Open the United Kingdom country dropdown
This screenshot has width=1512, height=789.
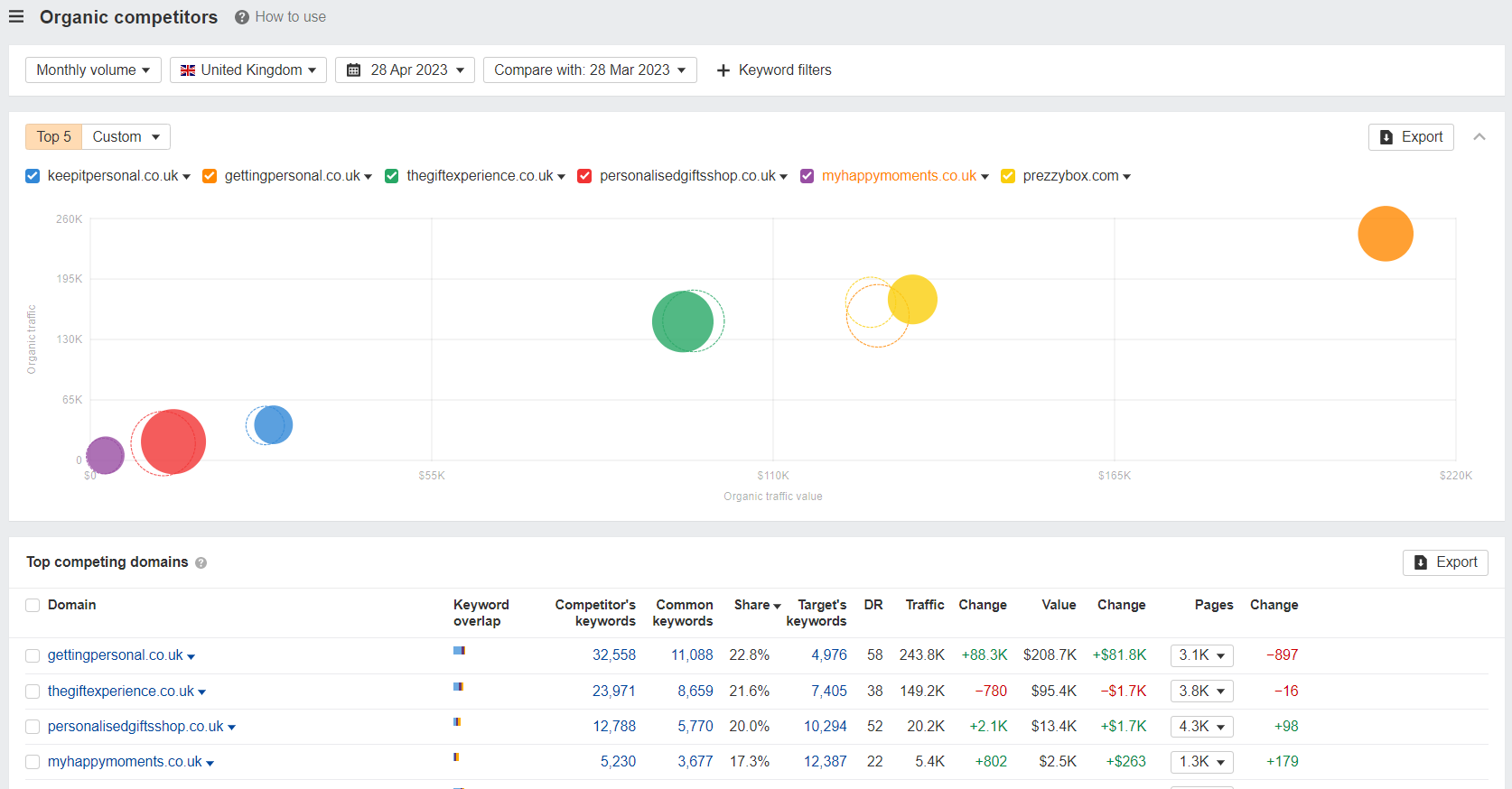pos(248,70)
